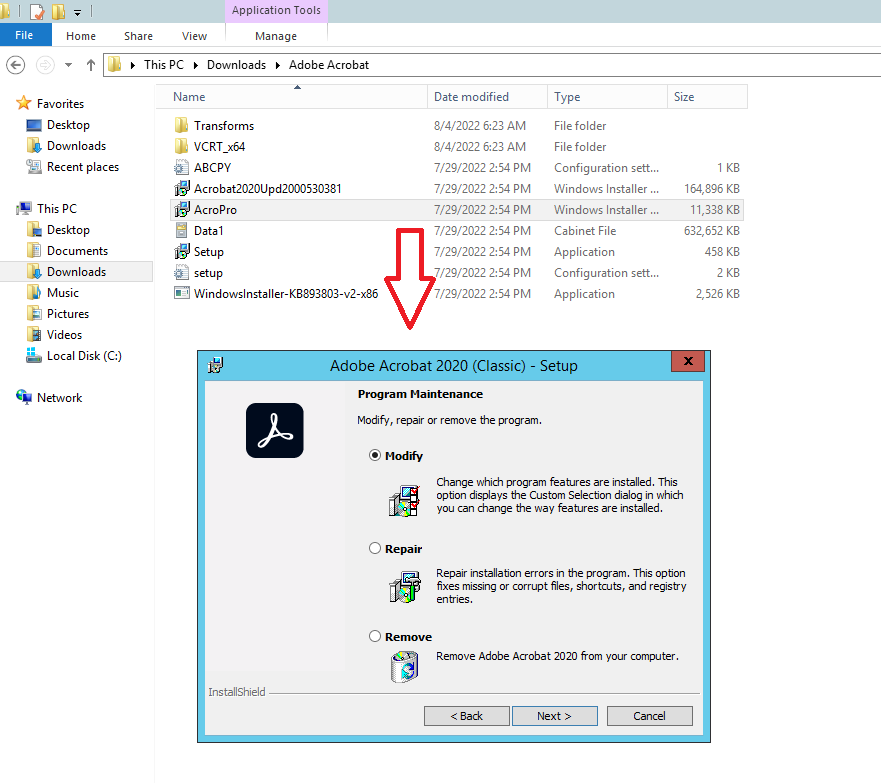Open the Quick Access Toolbar customize dropdown

point(78,12)
